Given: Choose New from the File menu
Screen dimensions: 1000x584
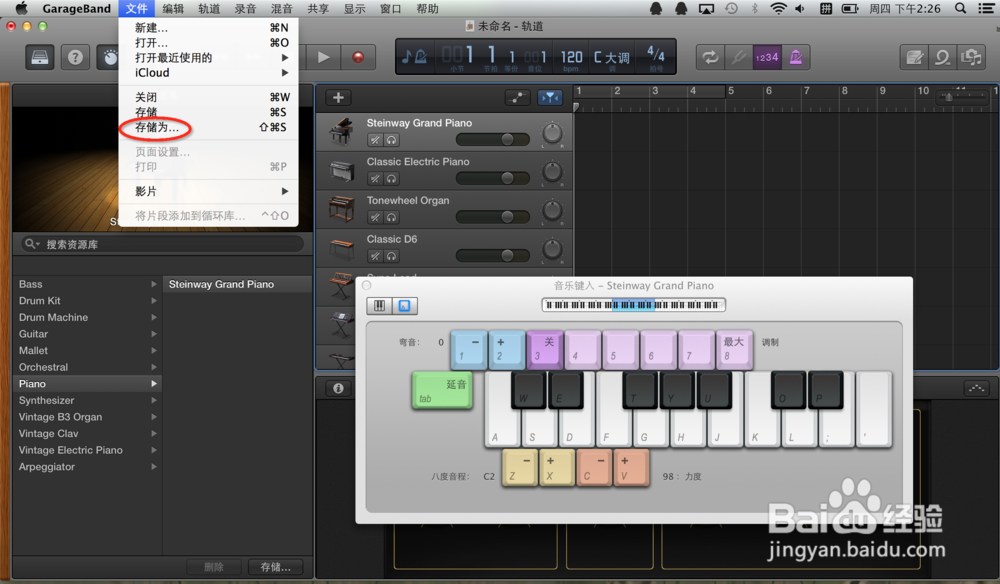Looking at the screenshot, I should (x=209, y=27).
